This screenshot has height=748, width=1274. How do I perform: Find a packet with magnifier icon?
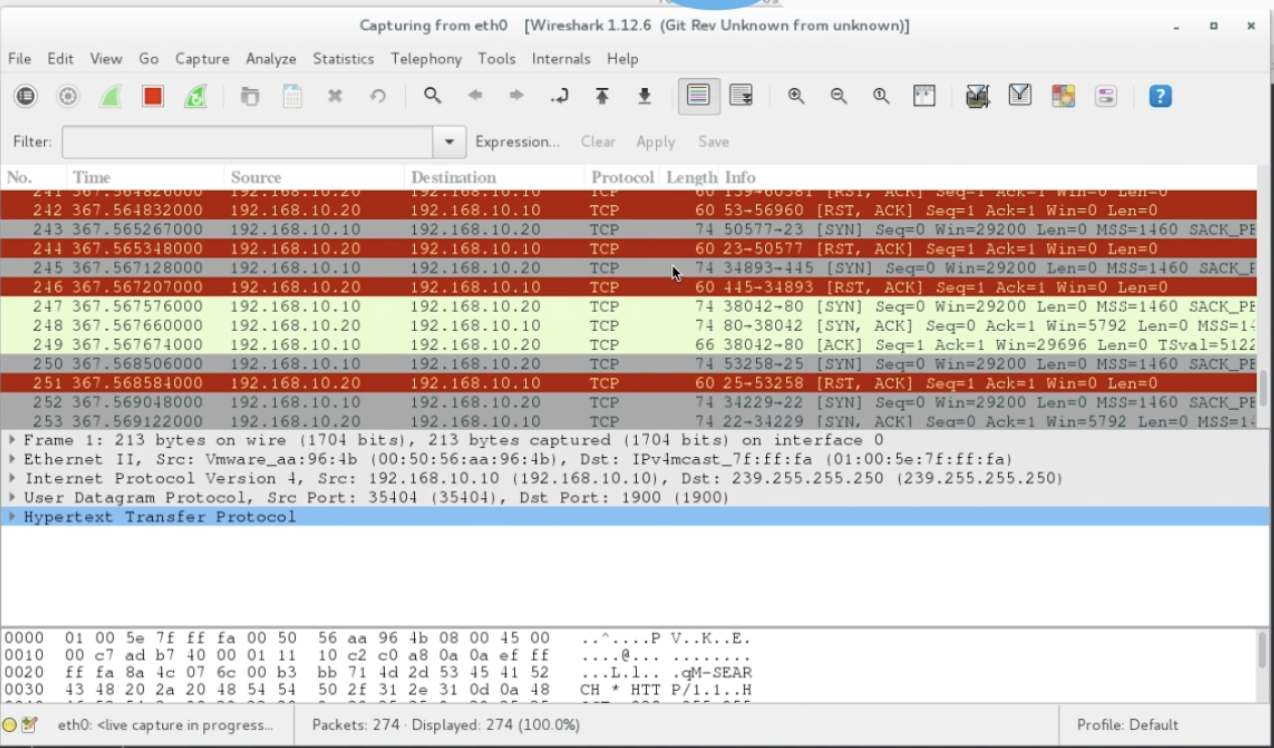pyautogui.click(x=432, y=96)
